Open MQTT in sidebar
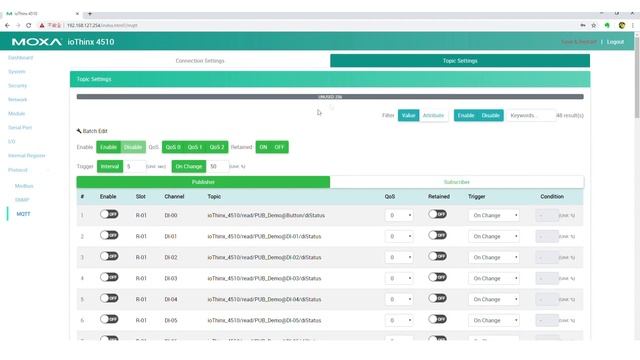Image resolution: width=640 pixels, height=360 pixels. point(23,214)
